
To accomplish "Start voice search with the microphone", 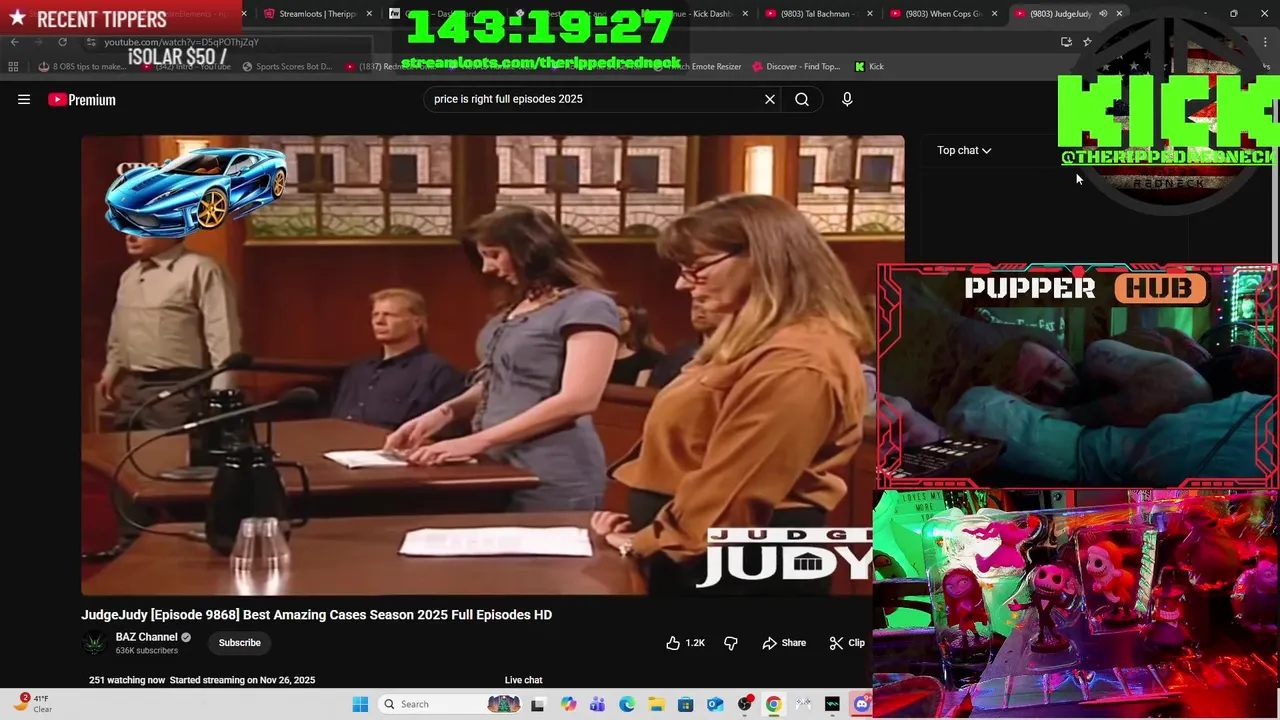I will [847, 99].
